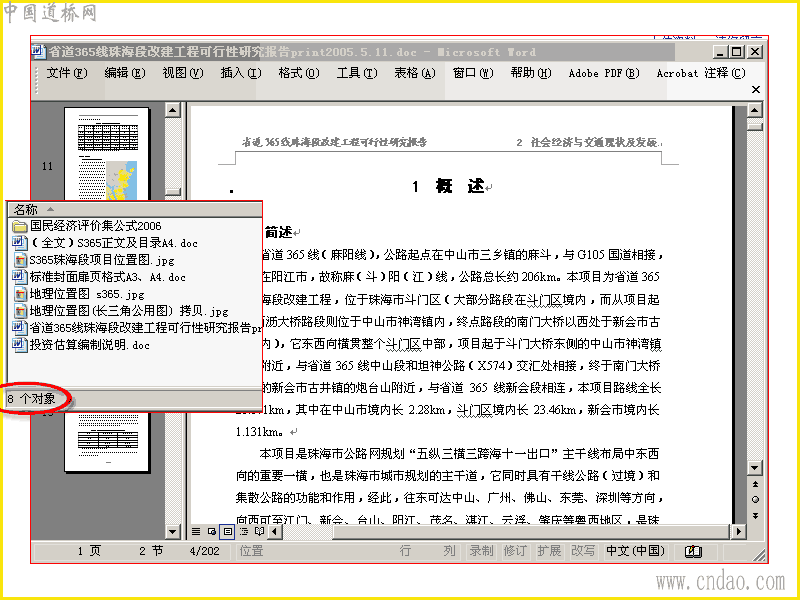Open the Adobe PDF(B) menu
The image size is (800, 600).
(604, 73)
